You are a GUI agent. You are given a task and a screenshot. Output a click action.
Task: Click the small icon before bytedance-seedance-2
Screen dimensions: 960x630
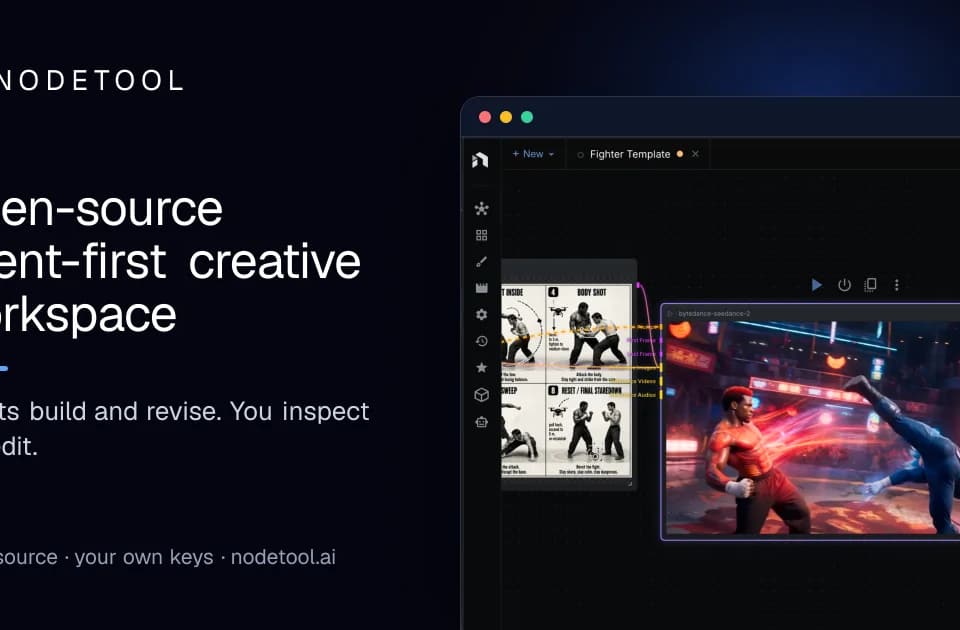670,313
